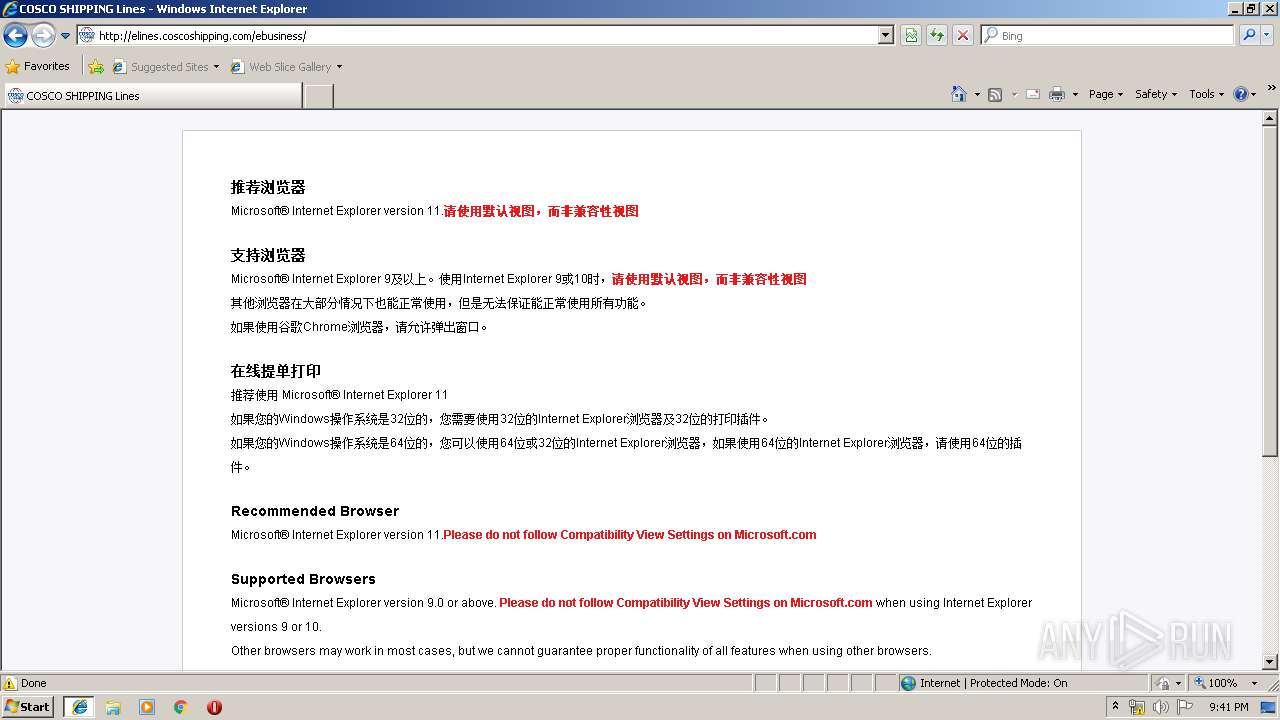This screenshot has height=720, width=1280.
Task: Expand the address bar autocomplete dropdown
Action: pos(885,36)
